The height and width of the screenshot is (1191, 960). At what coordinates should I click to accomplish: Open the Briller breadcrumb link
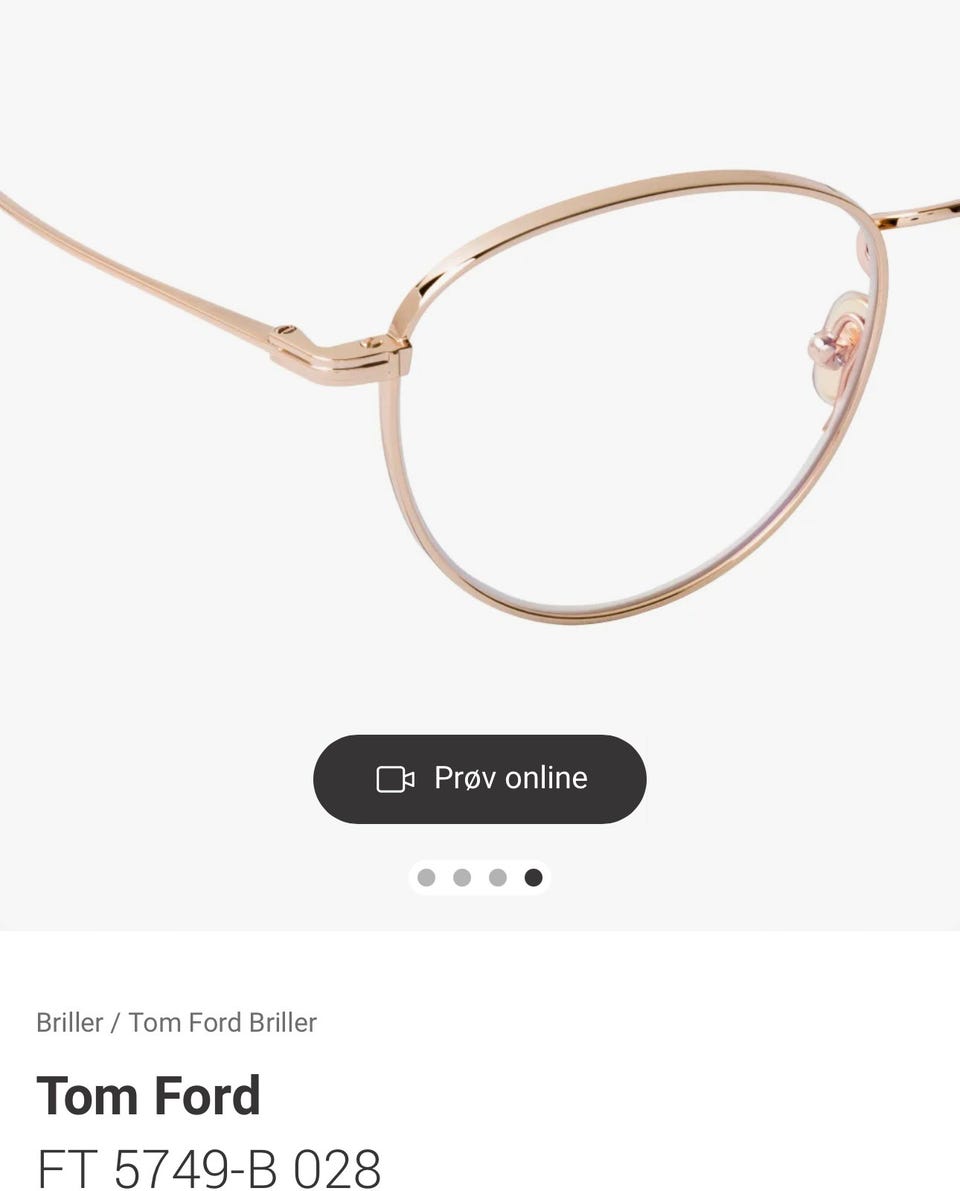tap(69, 1022)
